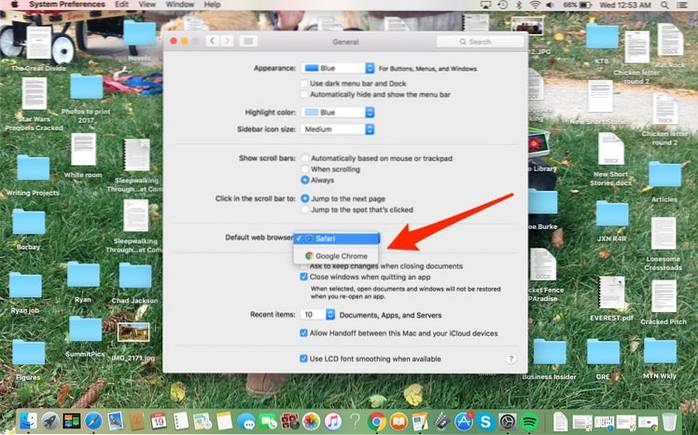
Task: Open Finder from the Dock
Action: 28,423
